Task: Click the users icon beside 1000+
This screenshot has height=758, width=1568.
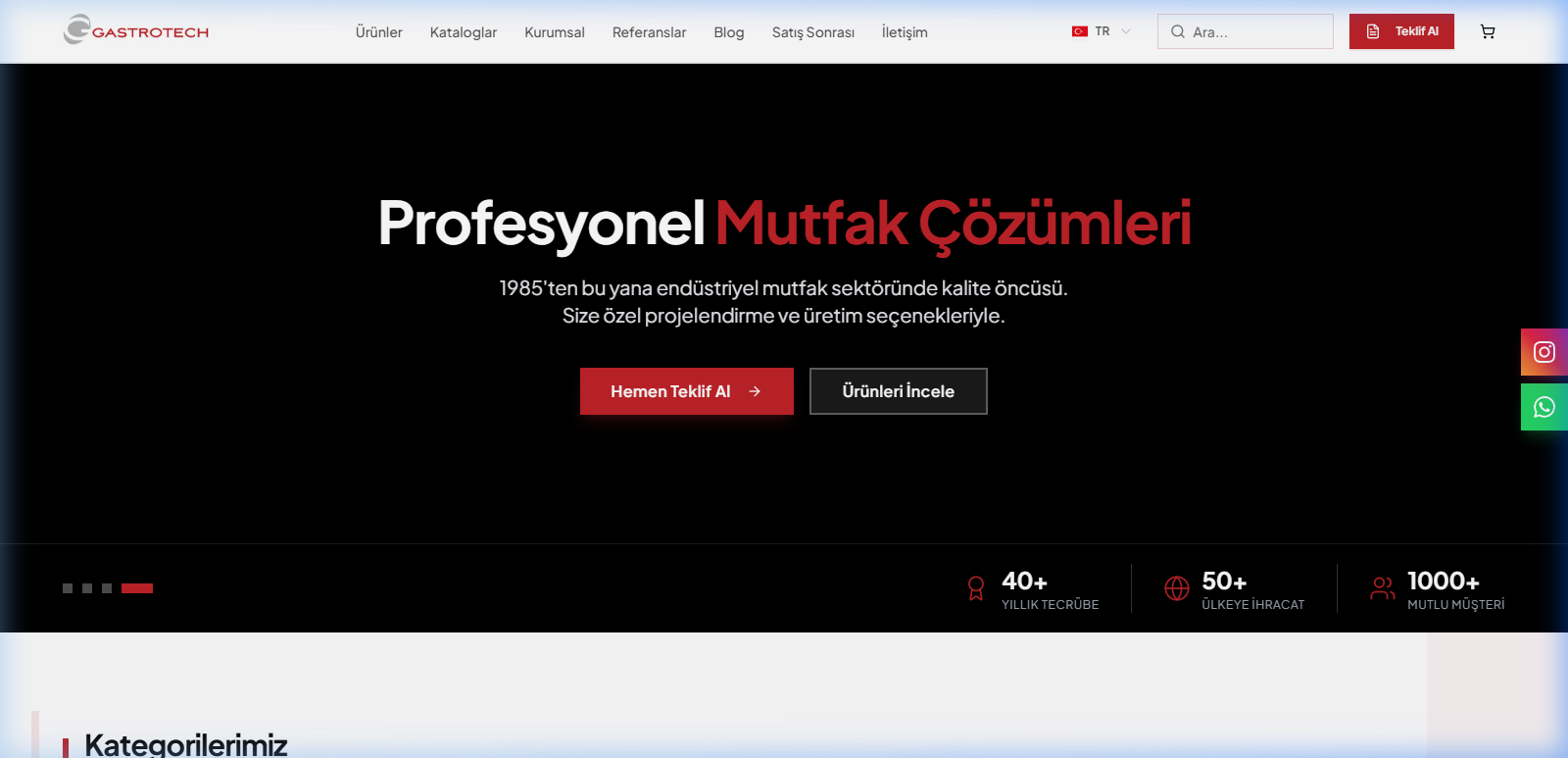Action: 1382,588
